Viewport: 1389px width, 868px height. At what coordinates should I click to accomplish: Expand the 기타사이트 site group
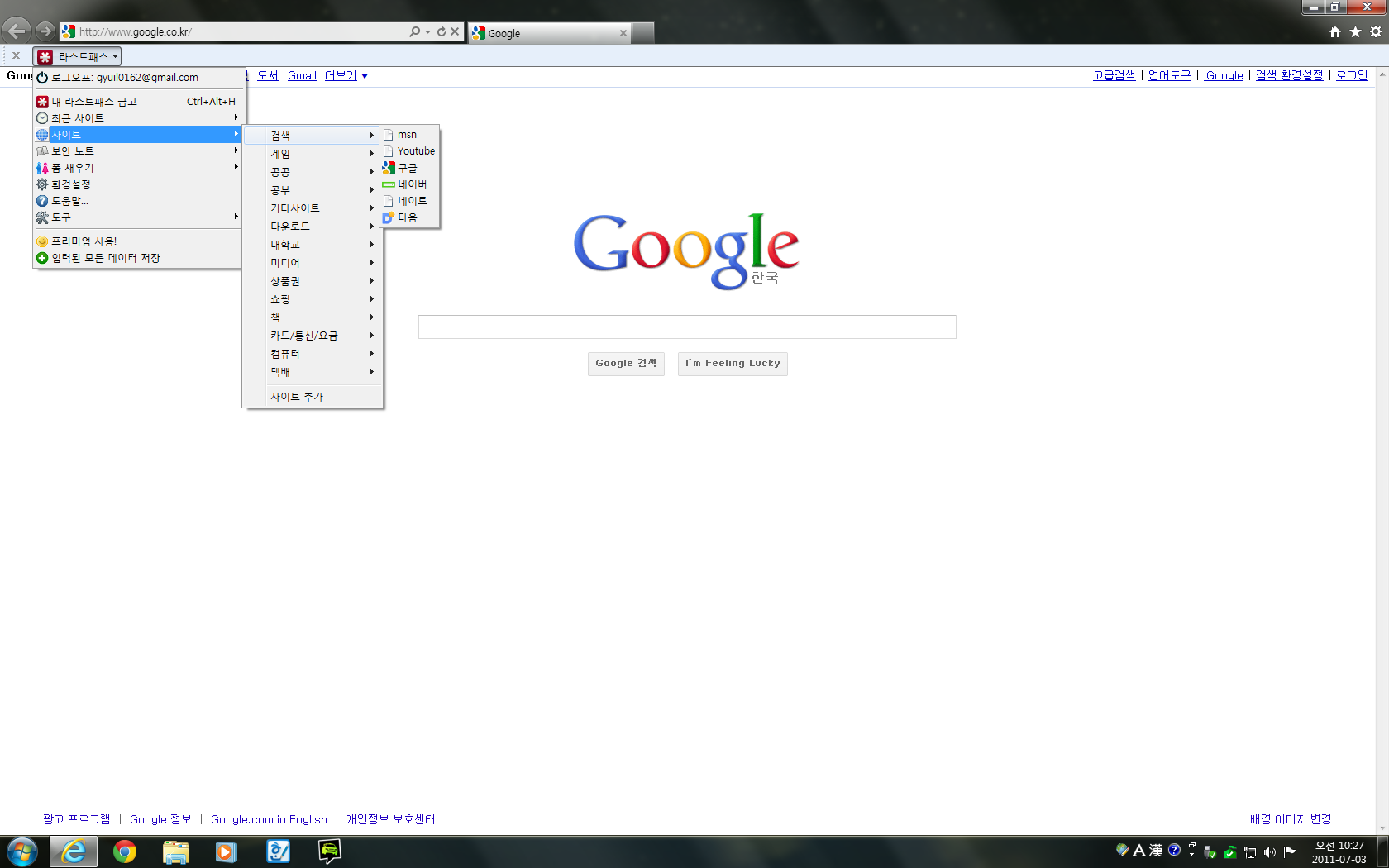[x=313, y=207]
